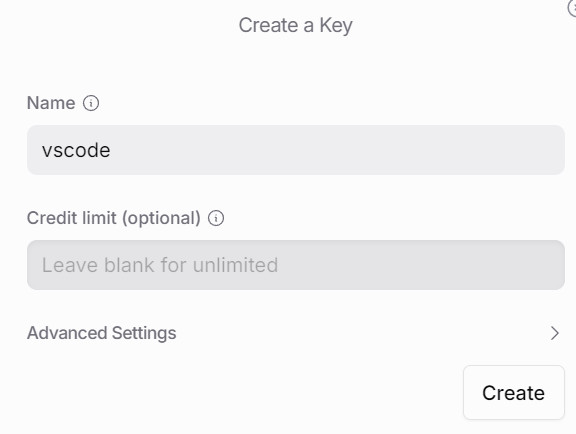The height and width of the screenshot is (434, 576).
Task: Click the "Credit limit (optional)" label
Action: pyautogui.click(x=114, y=218)
